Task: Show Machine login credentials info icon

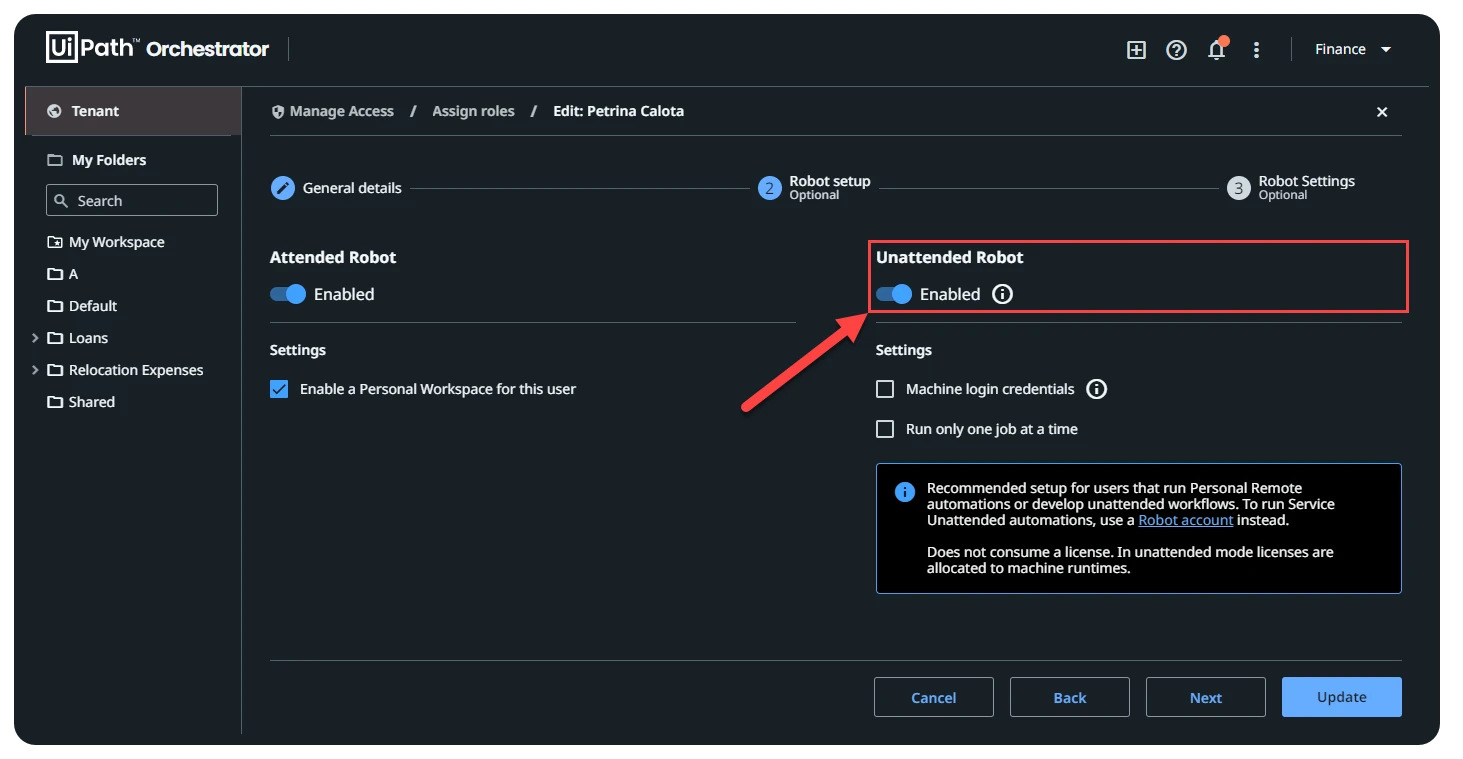Action: point(1097,389)
